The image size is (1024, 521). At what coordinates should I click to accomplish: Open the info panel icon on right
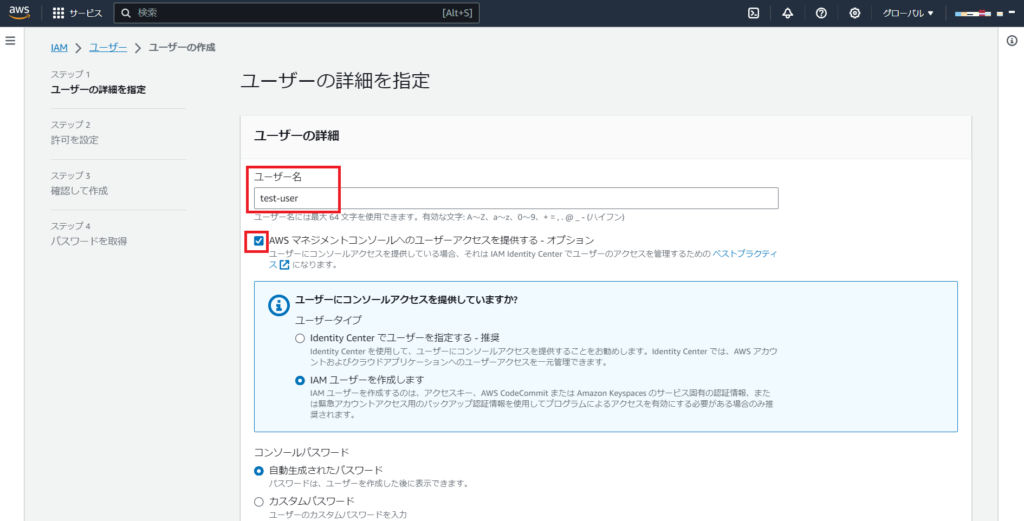pos(1011,40)
